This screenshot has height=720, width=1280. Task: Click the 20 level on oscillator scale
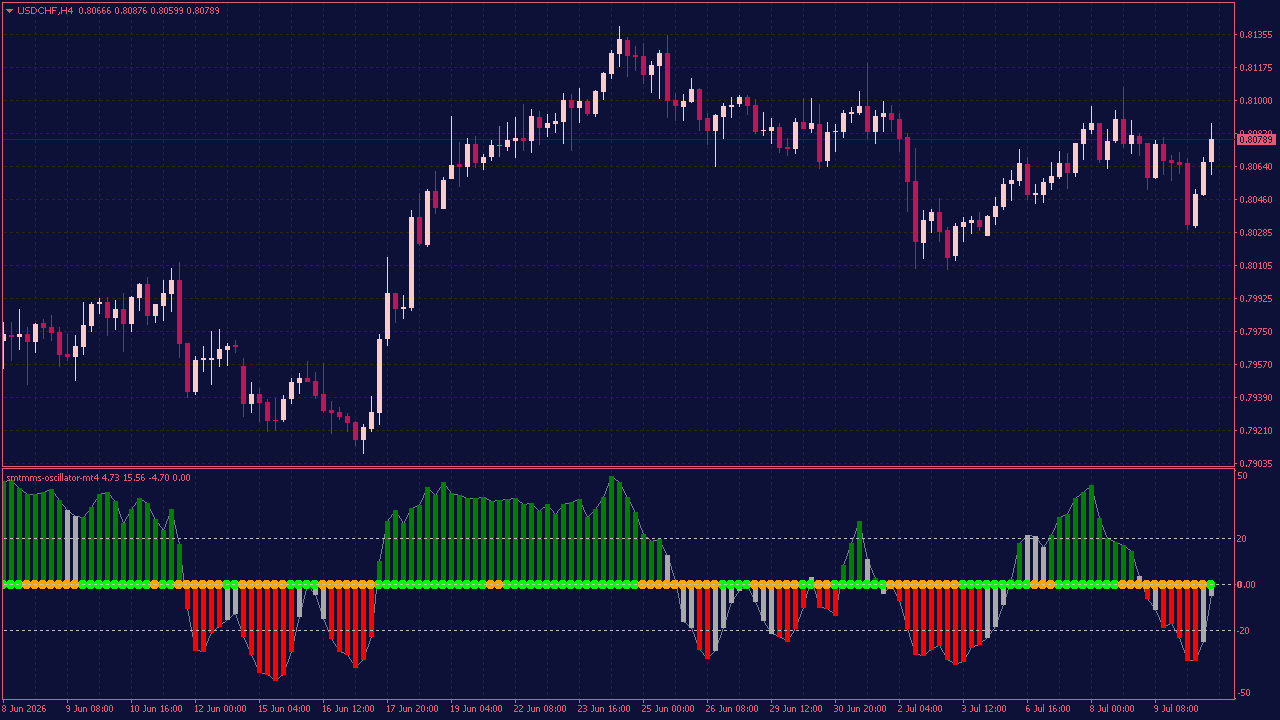click(1242, 539)
